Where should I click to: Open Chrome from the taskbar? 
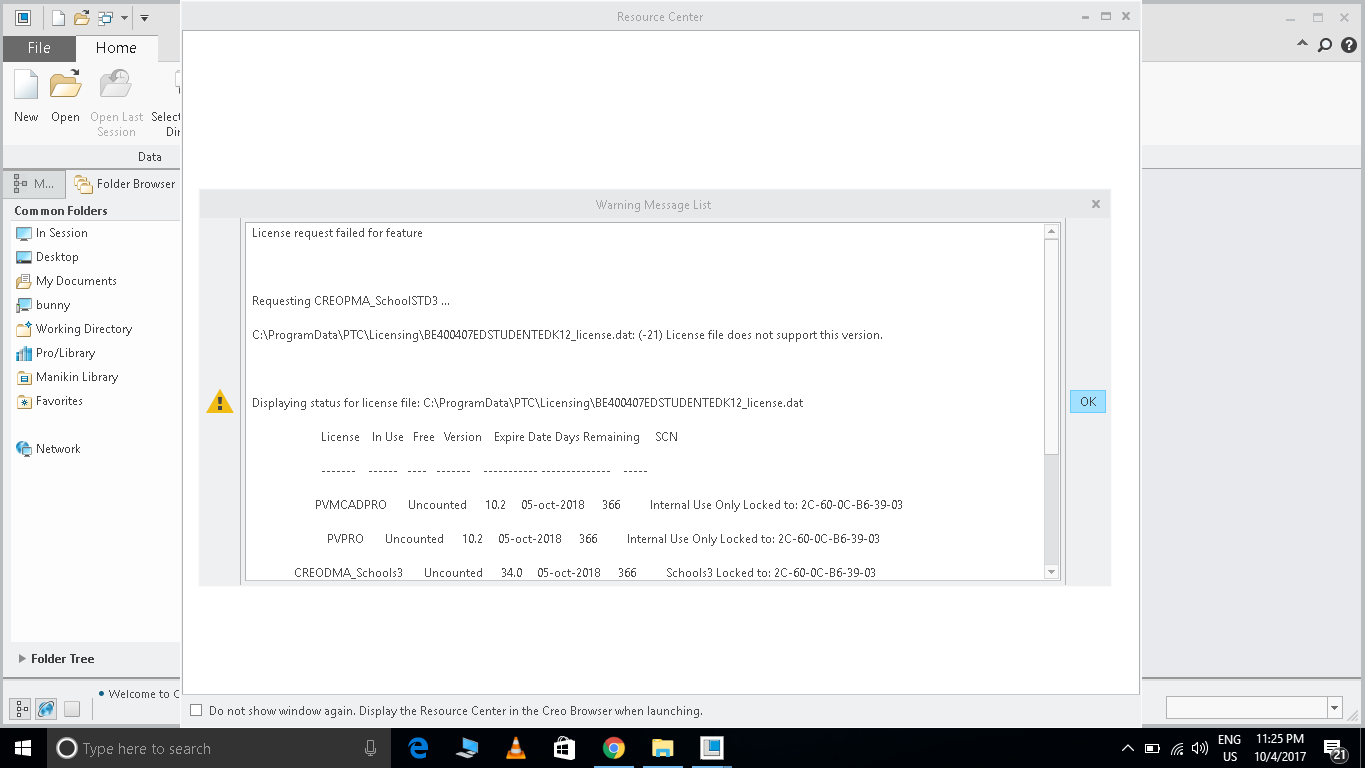[x=613, y=748]
